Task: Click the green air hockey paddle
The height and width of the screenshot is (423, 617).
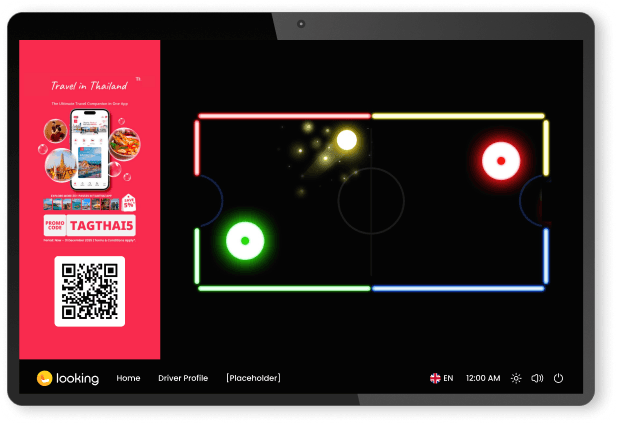Action: tap(244, 240)
